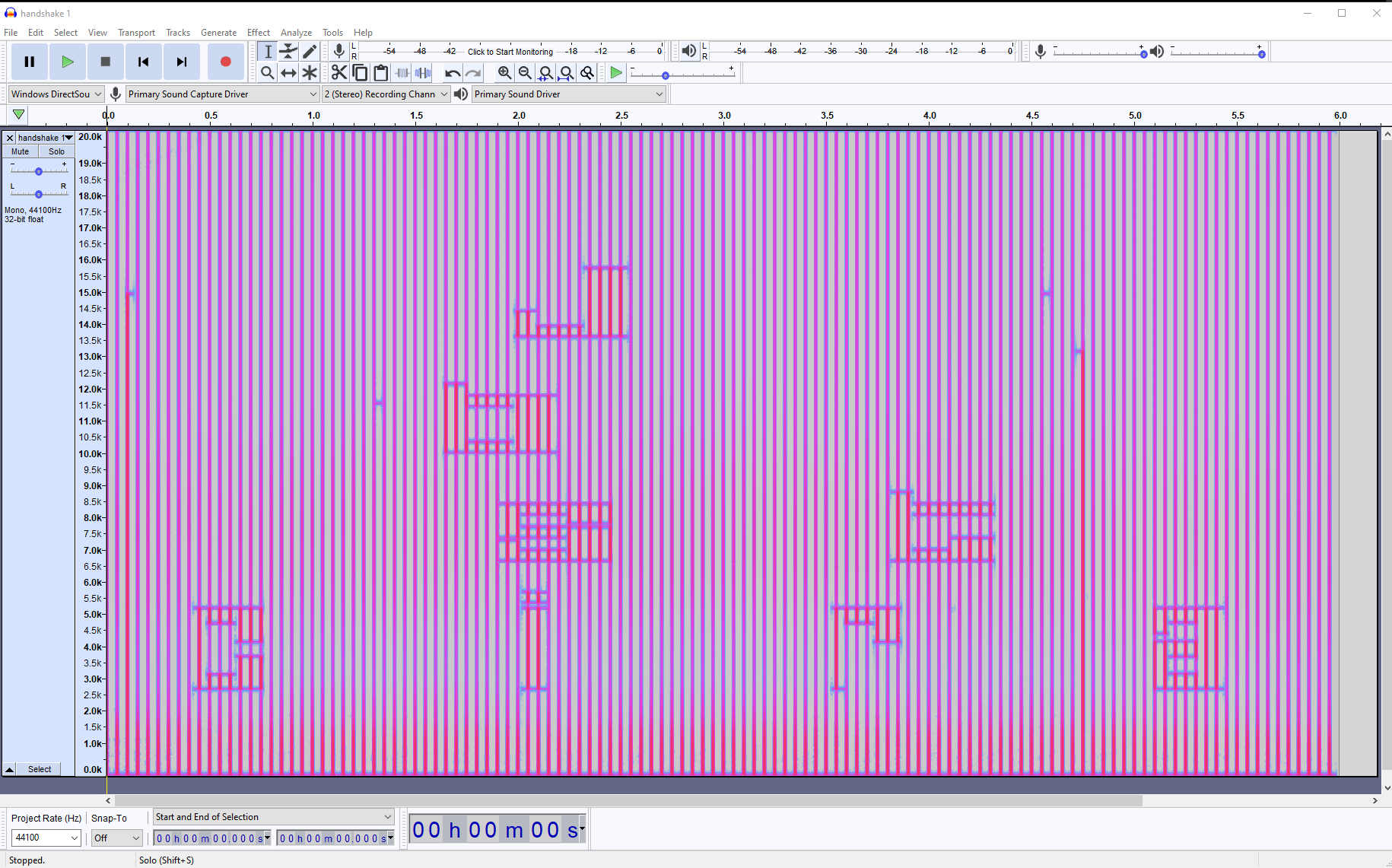Select the Selection (I-beam) tool
1392x868 pixels.
(x=268, y=51)
